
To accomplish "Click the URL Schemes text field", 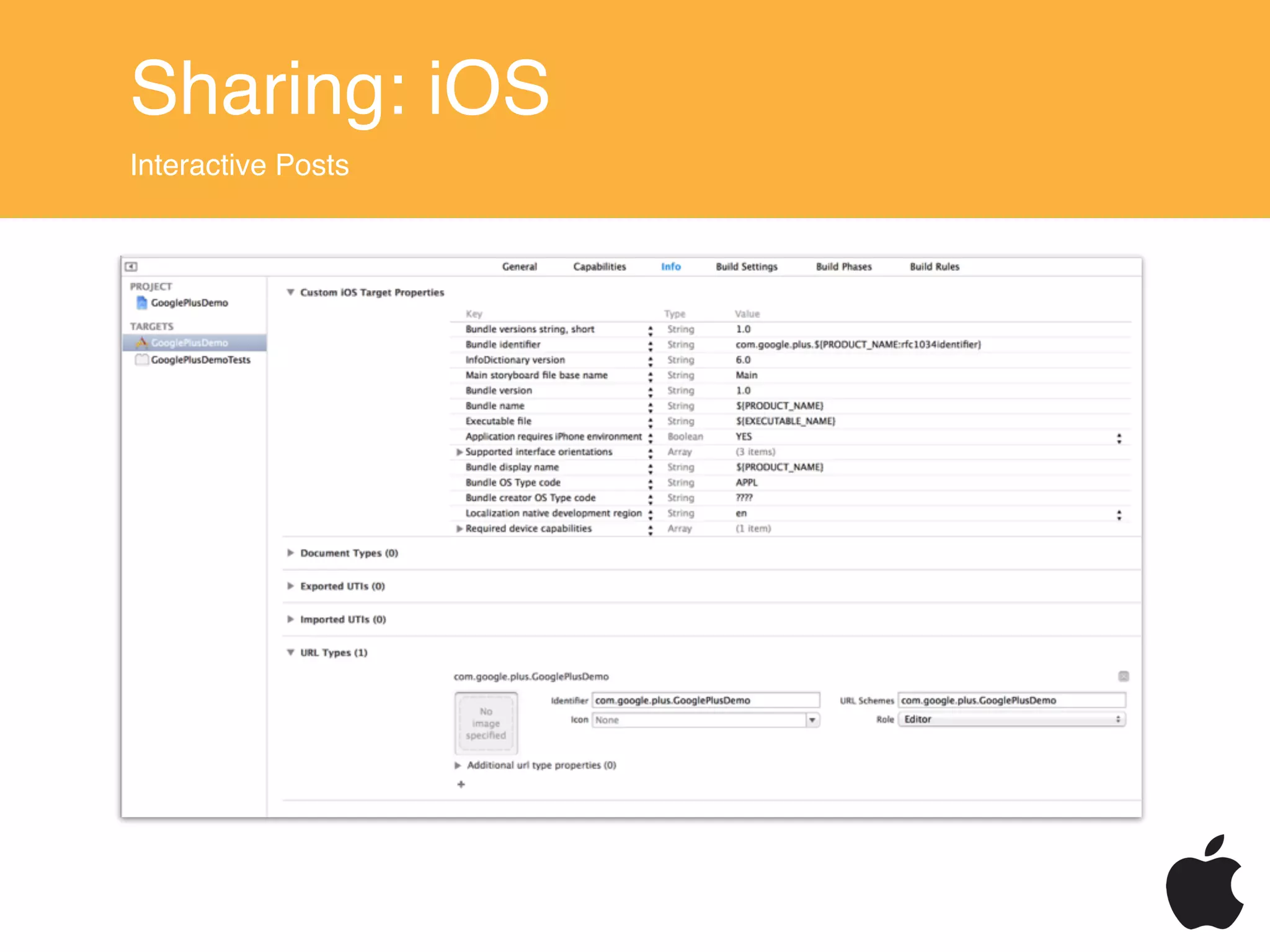I will pos(1012,700).
